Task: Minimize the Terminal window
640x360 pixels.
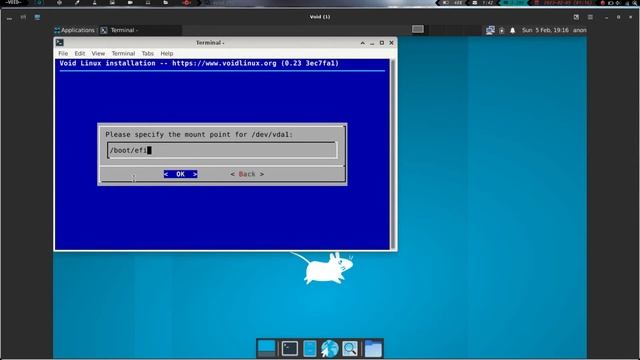Action: click(372, 43)
